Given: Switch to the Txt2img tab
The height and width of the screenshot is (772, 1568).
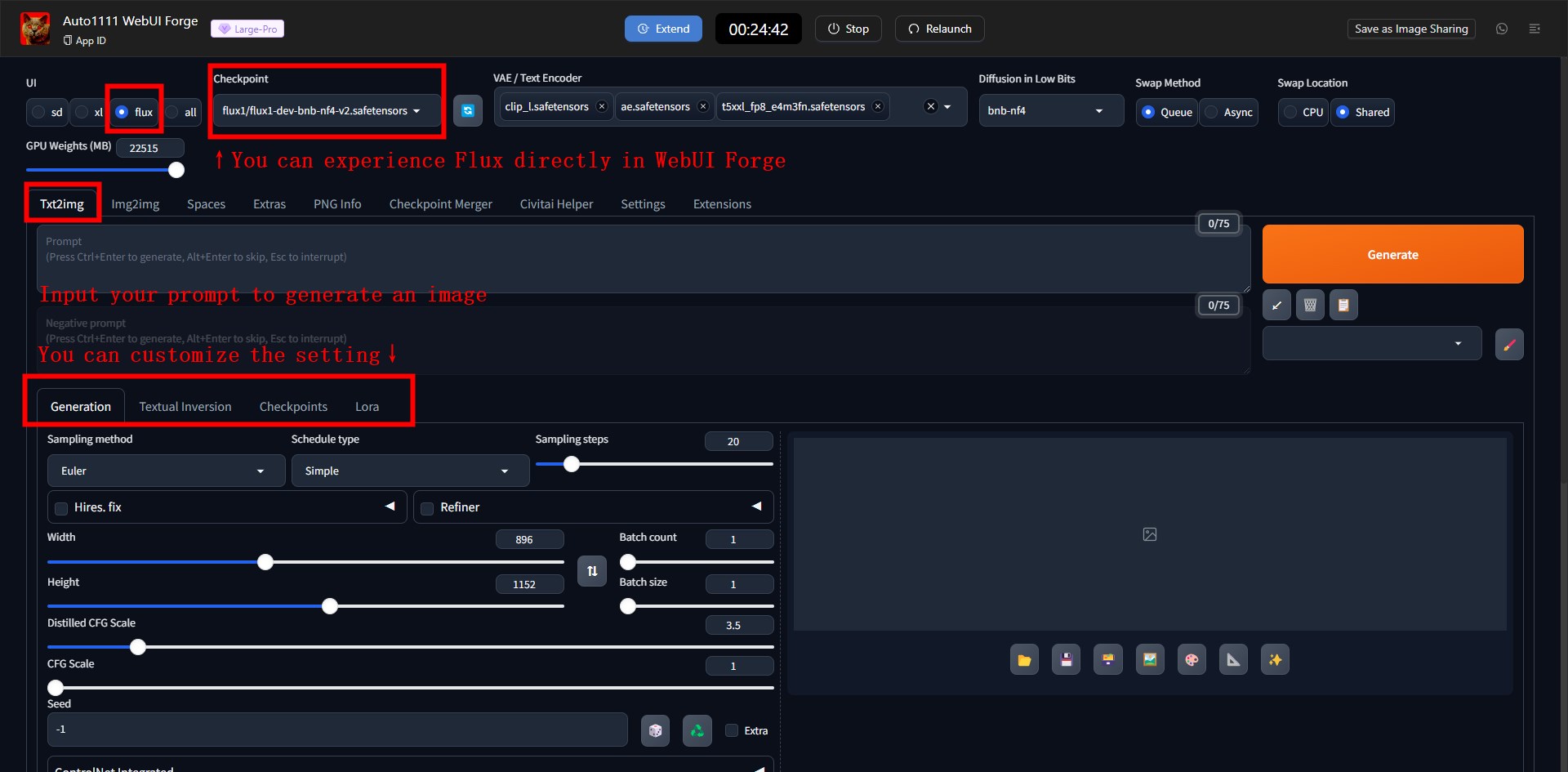Looking at the screenshot, I should point(62,203).
